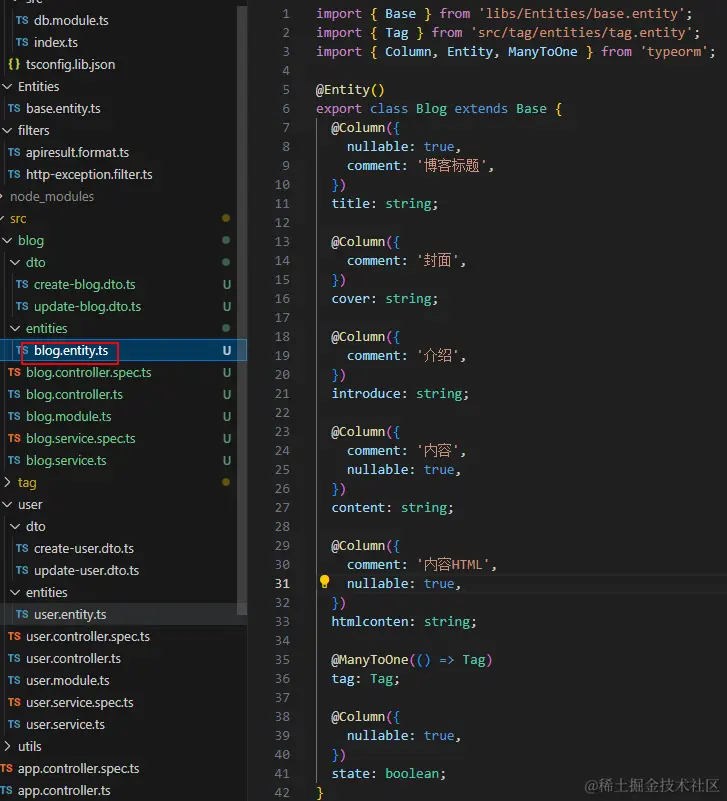Click the TS icon beside base.entity.ts
The width and height of the screenshot is (727, 801).
14,108
